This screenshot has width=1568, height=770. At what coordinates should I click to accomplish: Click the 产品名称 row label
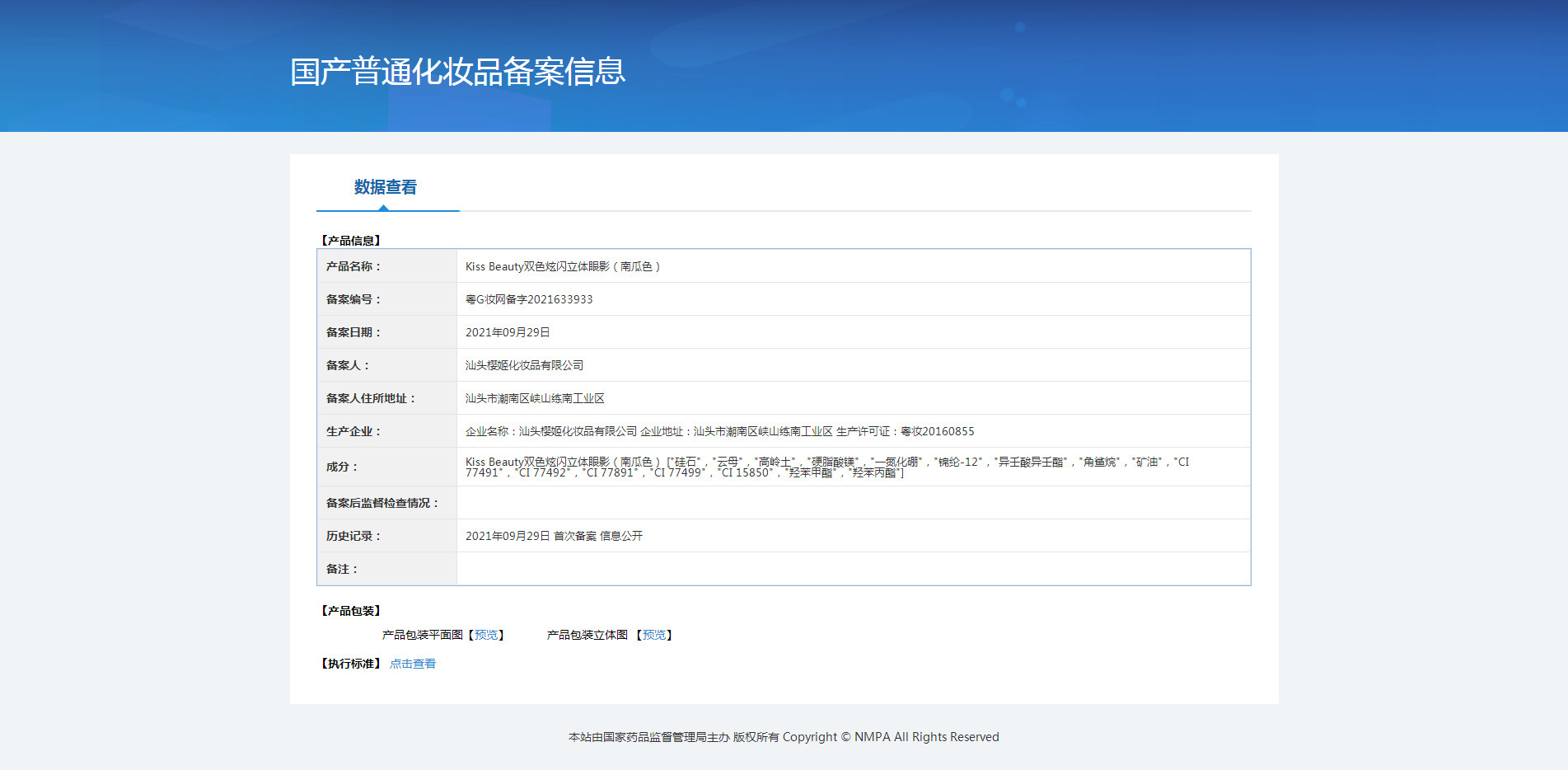coord(353,266)
